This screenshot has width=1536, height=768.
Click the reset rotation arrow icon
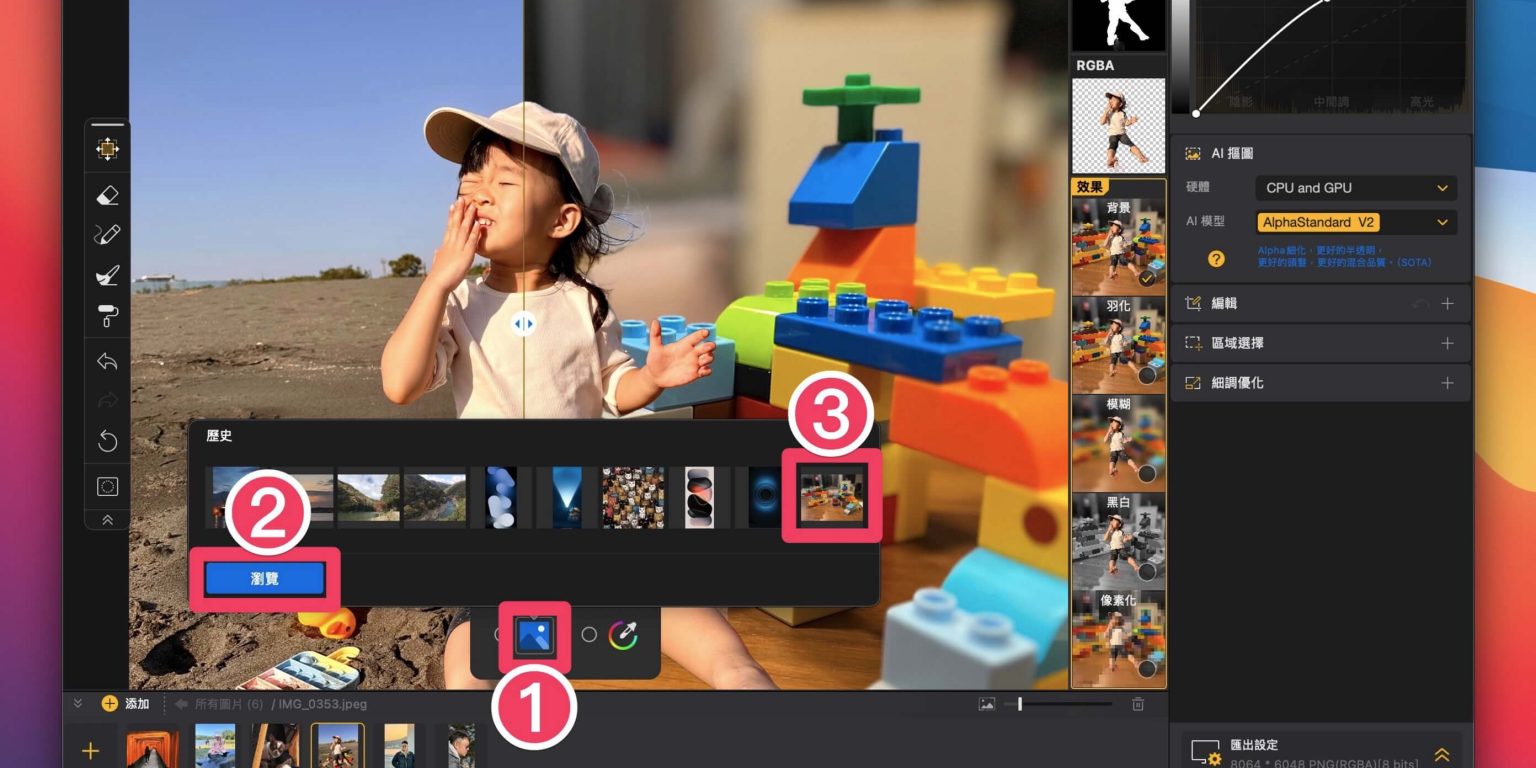pyautogui.click(x=107, y=441)
